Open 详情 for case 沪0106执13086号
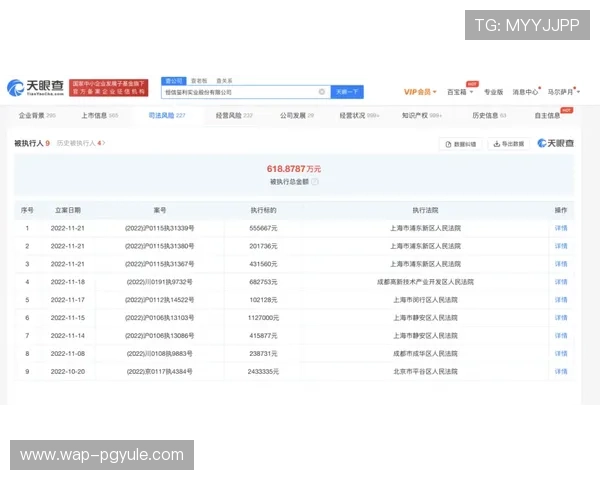 (x=561, y=336)
